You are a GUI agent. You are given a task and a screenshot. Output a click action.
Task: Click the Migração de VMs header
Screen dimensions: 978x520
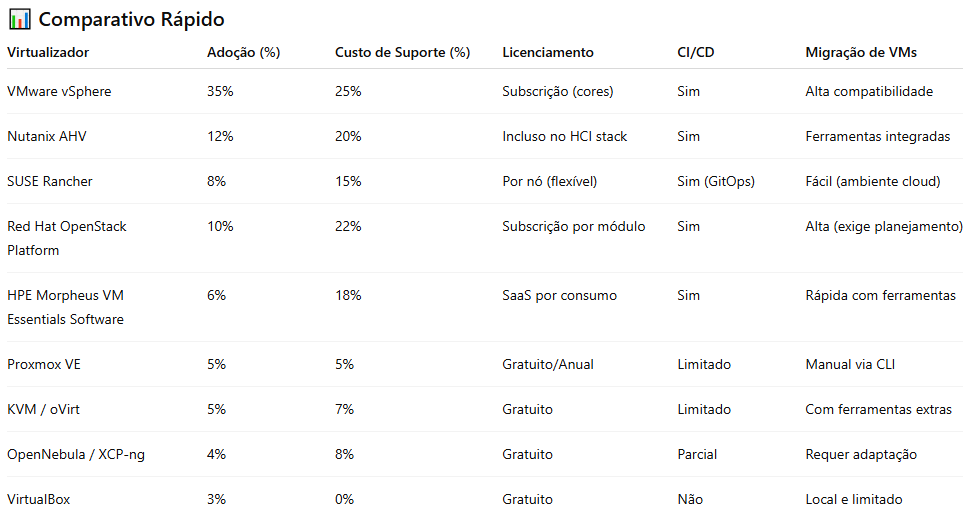(x=861, y=52)
